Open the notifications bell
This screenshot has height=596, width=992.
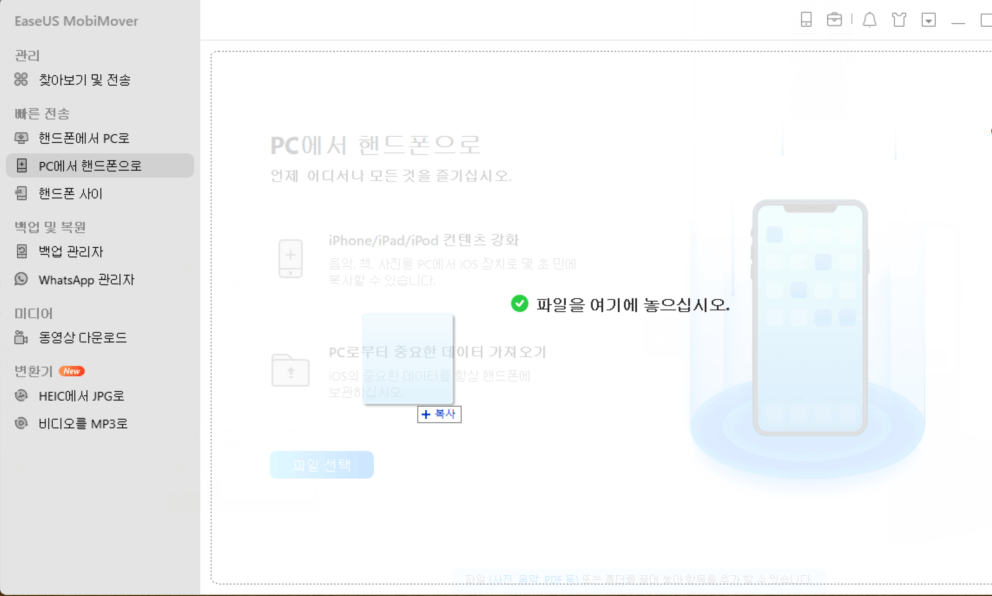point(869,19)
